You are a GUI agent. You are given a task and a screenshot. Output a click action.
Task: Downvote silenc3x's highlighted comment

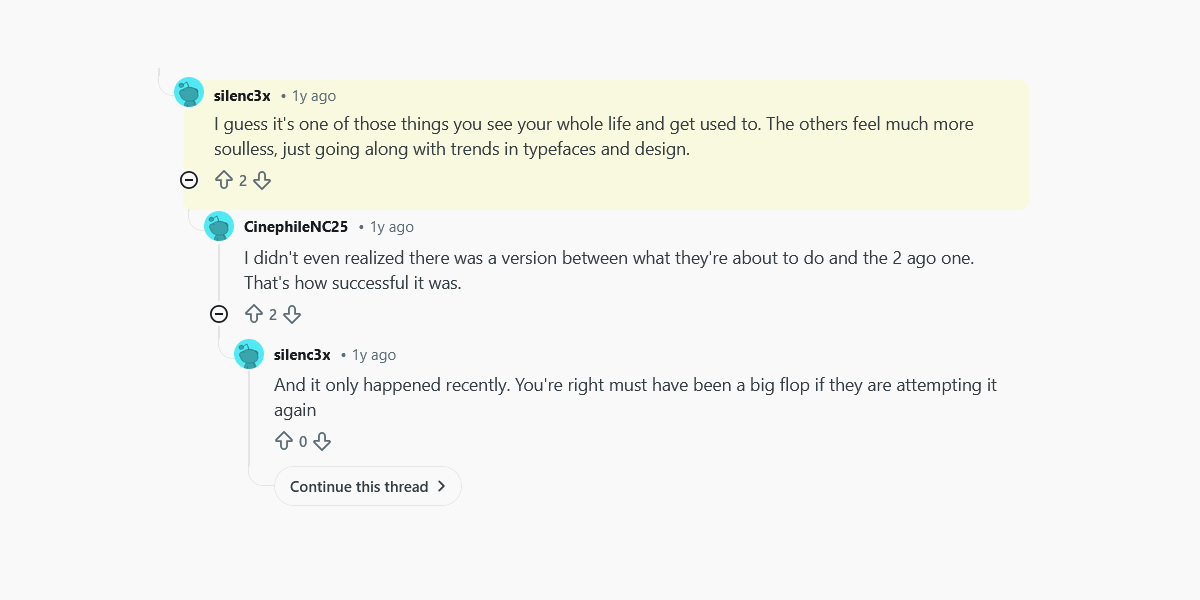[x=262, y=180]
